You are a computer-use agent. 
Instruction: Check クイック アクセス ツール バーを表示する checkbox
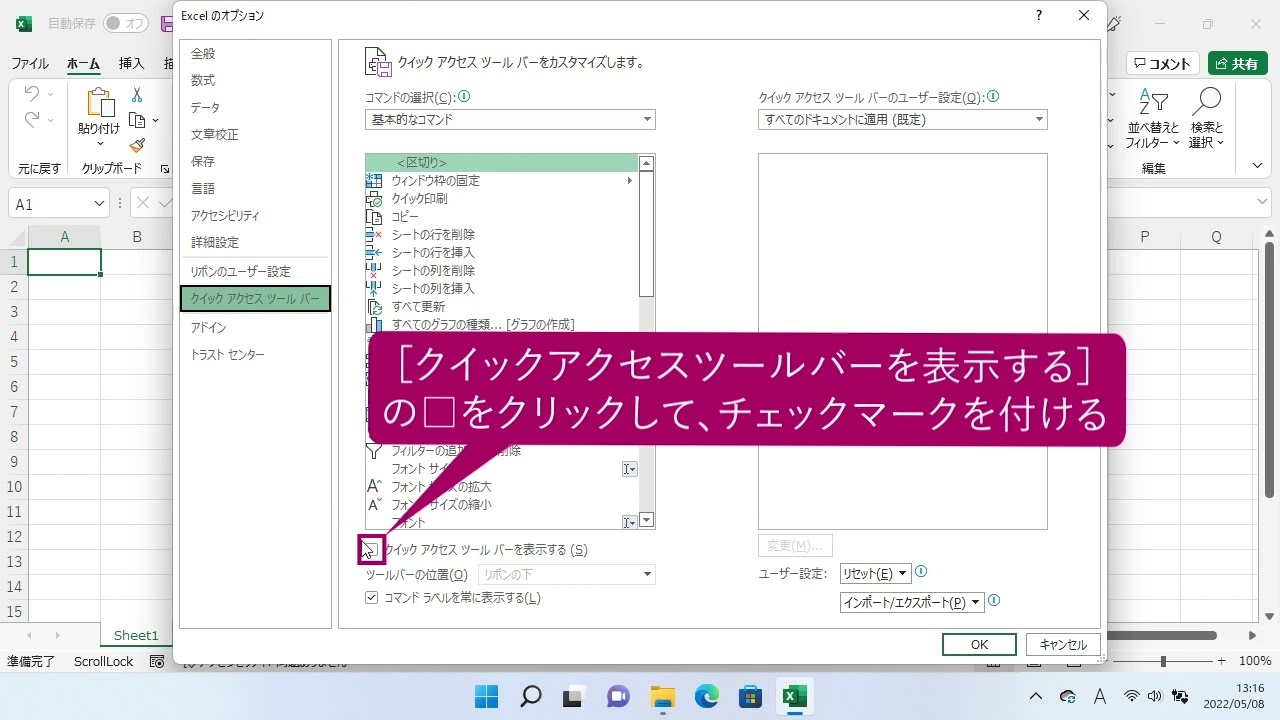[372, 550]
